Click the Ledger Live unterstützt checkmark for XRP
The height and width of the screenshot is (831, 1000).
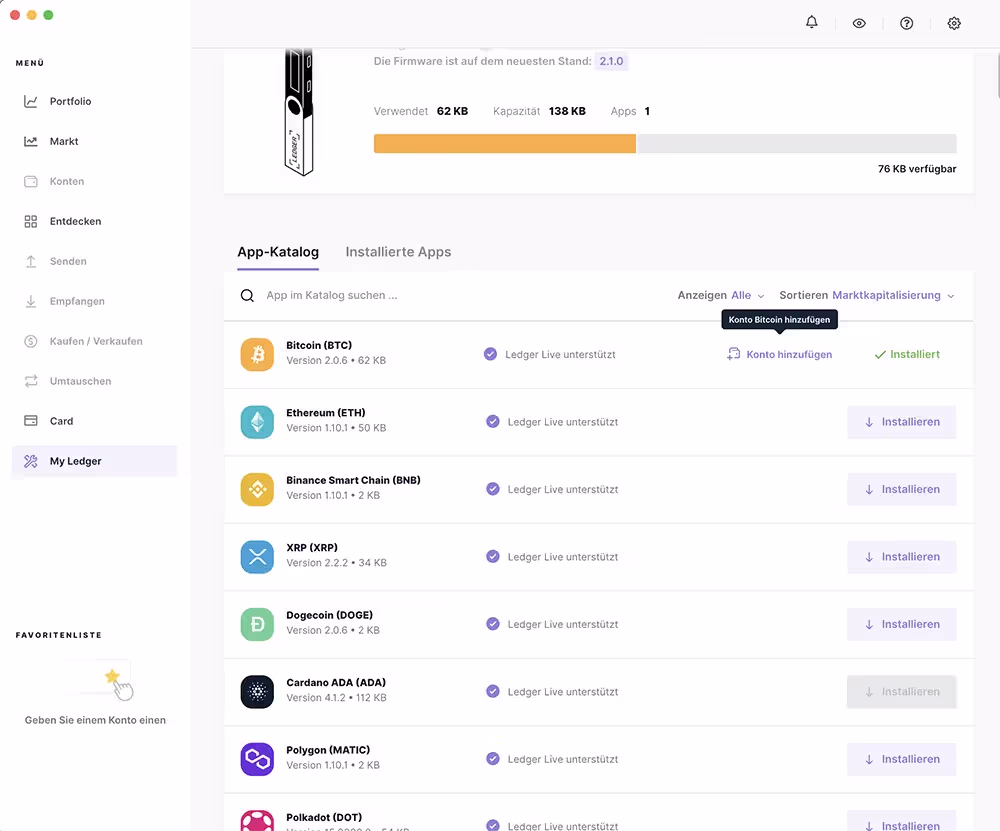click(x=492, y=556)
